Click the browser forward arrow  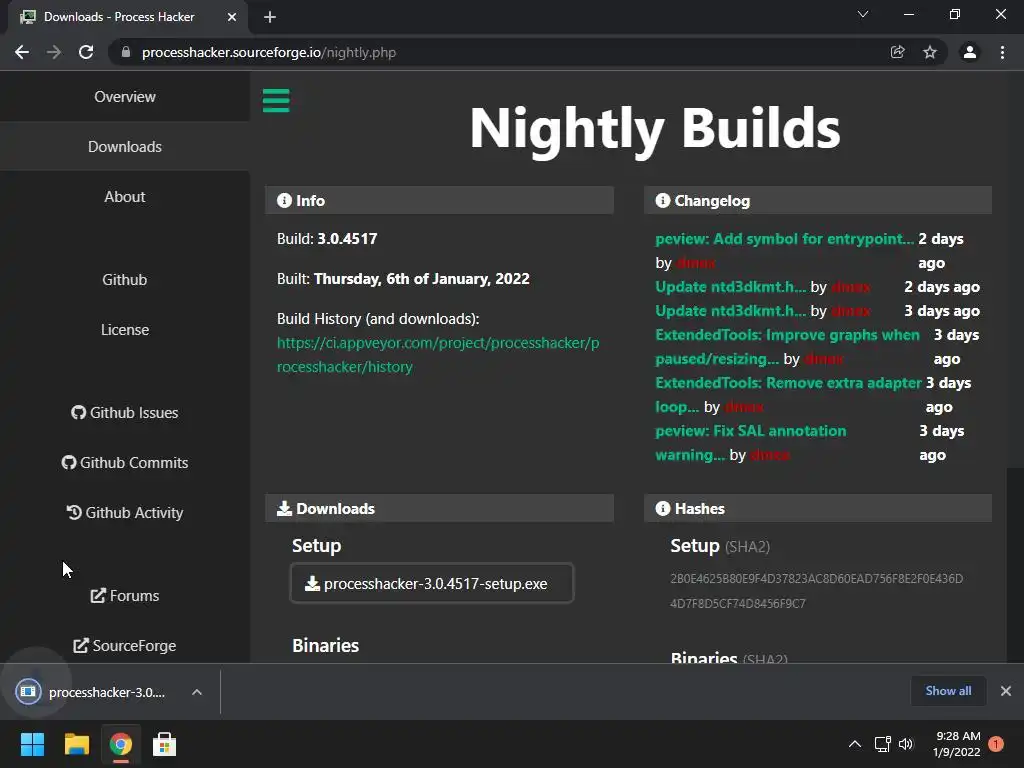(x=54, y=52)
